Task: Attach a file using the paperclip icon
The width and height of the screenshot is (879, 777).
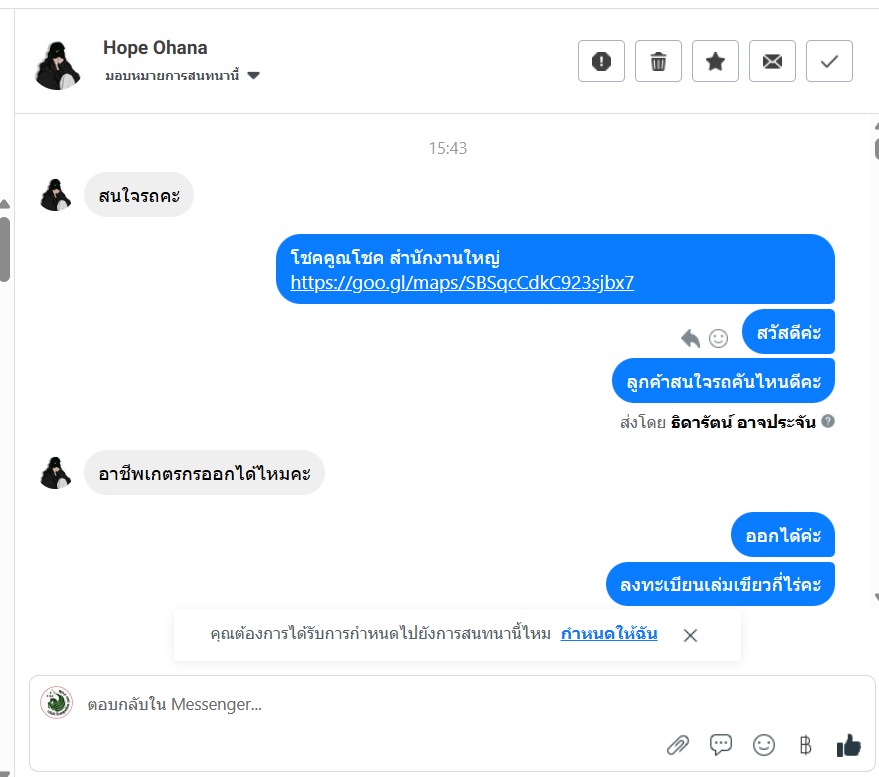Action: click(678, 745)
